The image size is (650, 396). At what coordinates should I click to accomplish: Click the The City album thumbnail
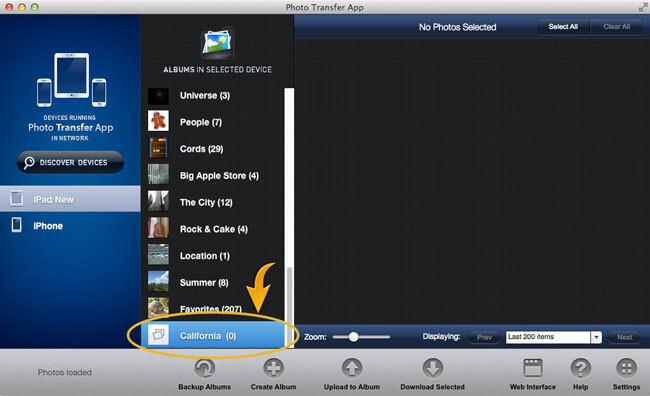pyautogui.click(x=158, y=201)
